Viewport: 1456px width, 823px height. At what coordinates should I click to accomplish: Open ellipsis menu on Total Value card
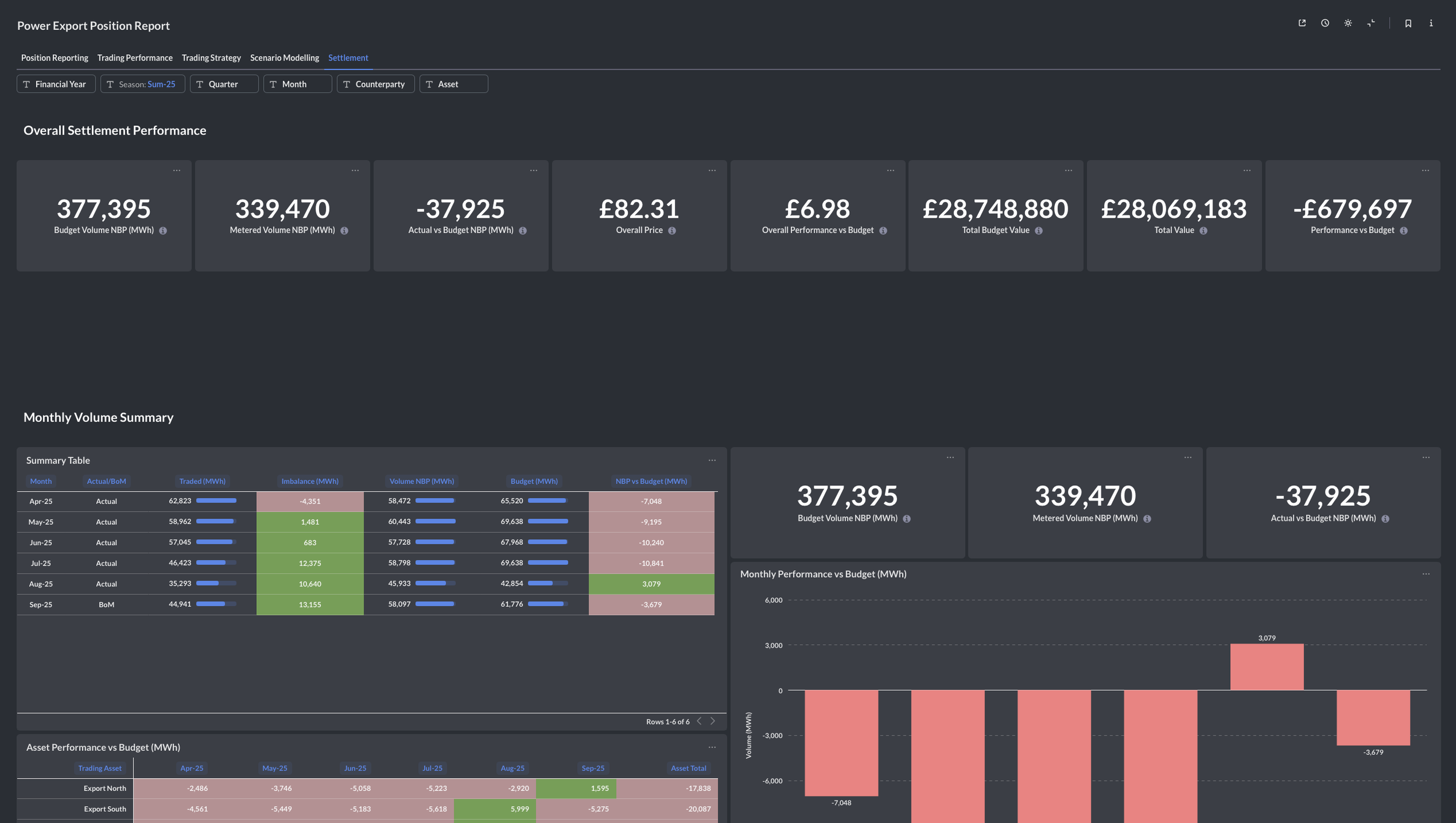(x=1247, y=171)
